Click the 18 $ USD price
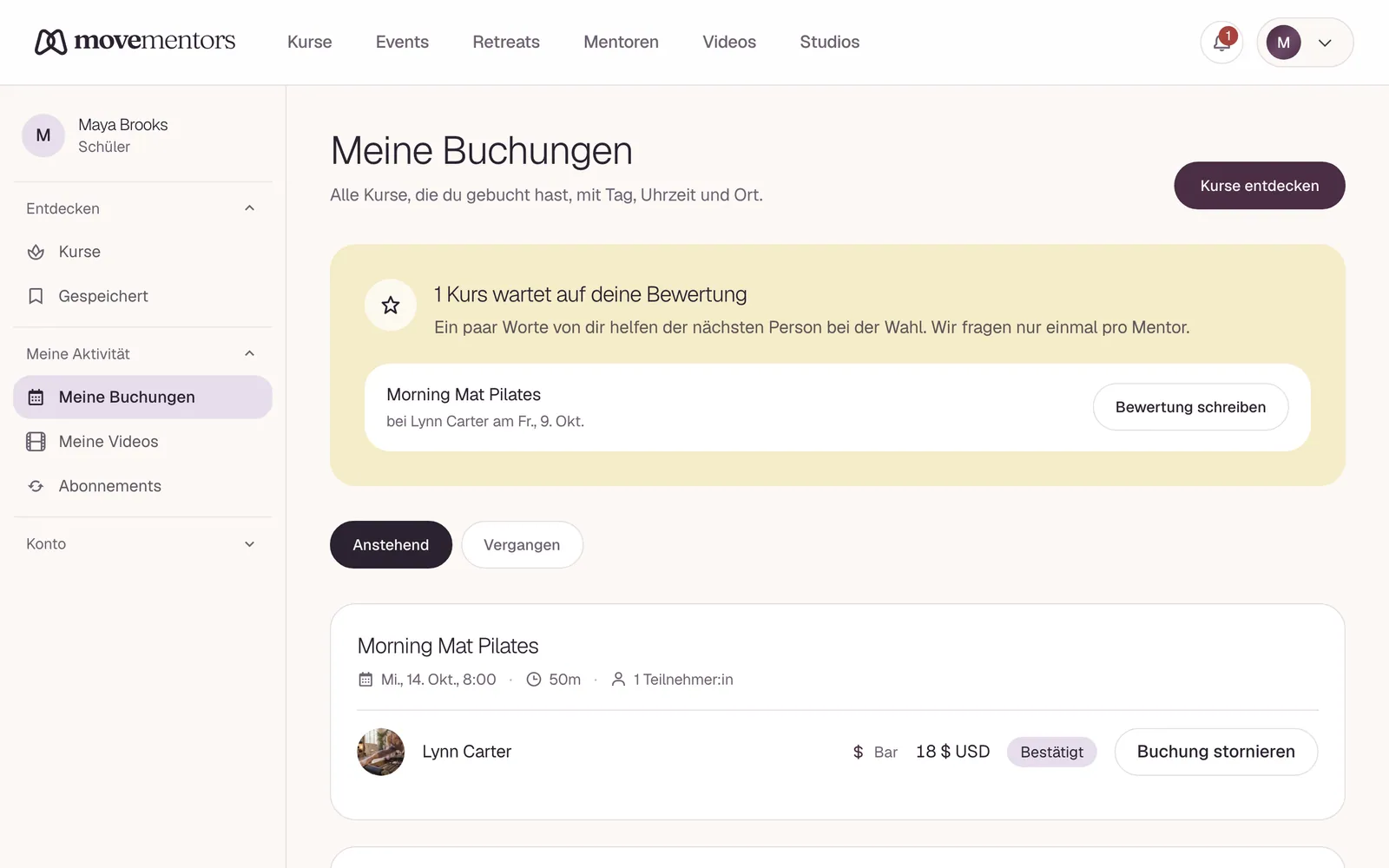 [x=952, y=752]
